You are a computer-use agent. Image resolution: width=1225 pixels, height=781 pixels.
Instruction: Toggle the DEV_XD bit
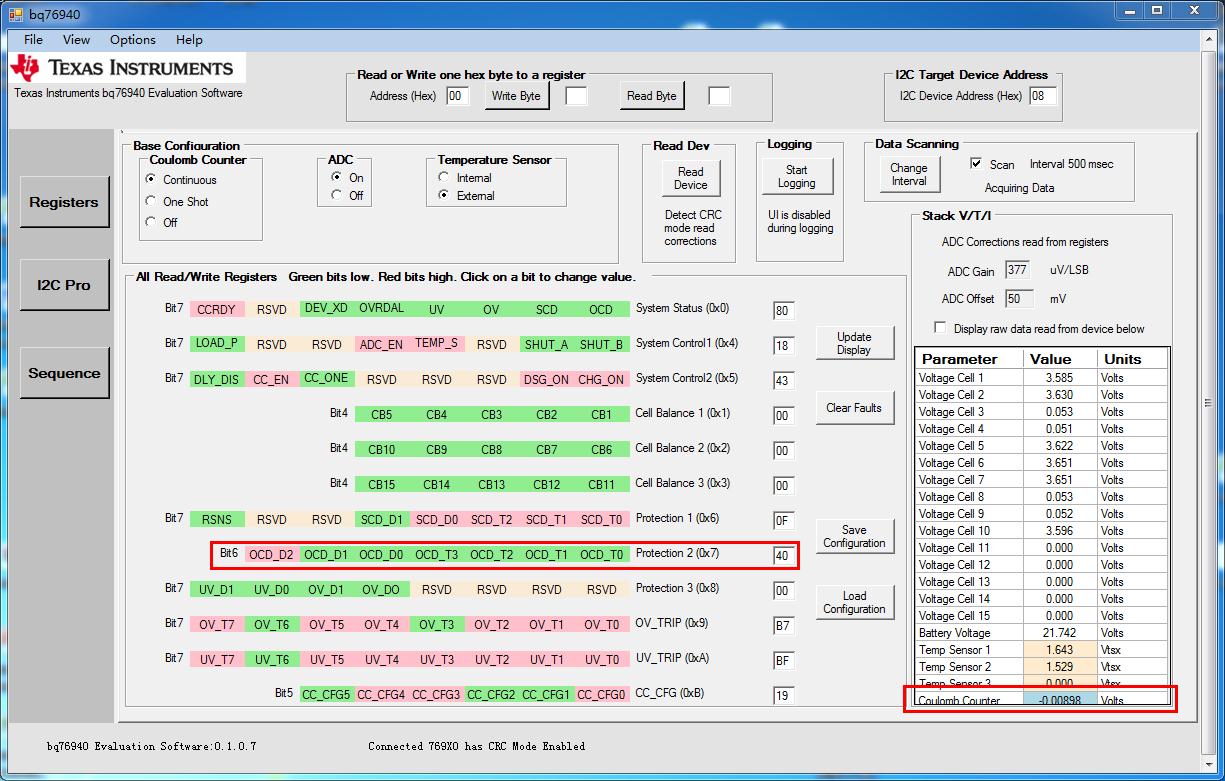(327, 309)
